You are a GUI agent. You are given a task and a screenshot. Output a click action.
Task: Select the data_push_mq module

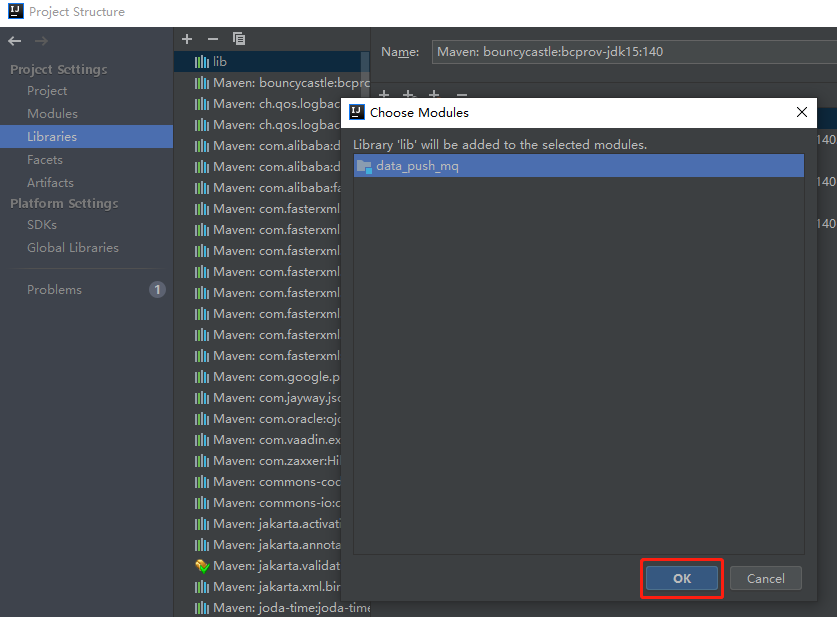point(579,165)
